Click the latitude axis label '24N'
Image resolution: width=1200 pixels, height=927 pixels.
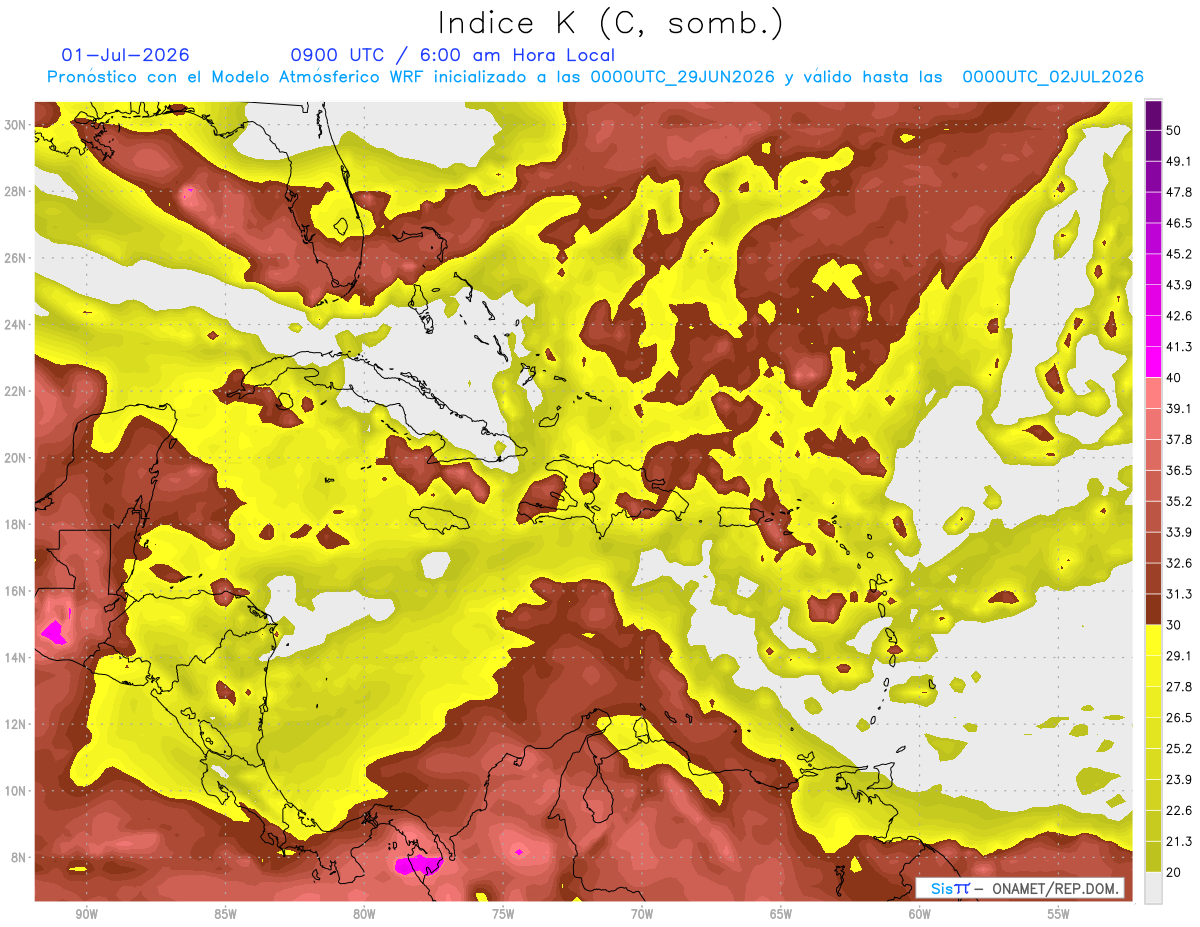point(16,325)
